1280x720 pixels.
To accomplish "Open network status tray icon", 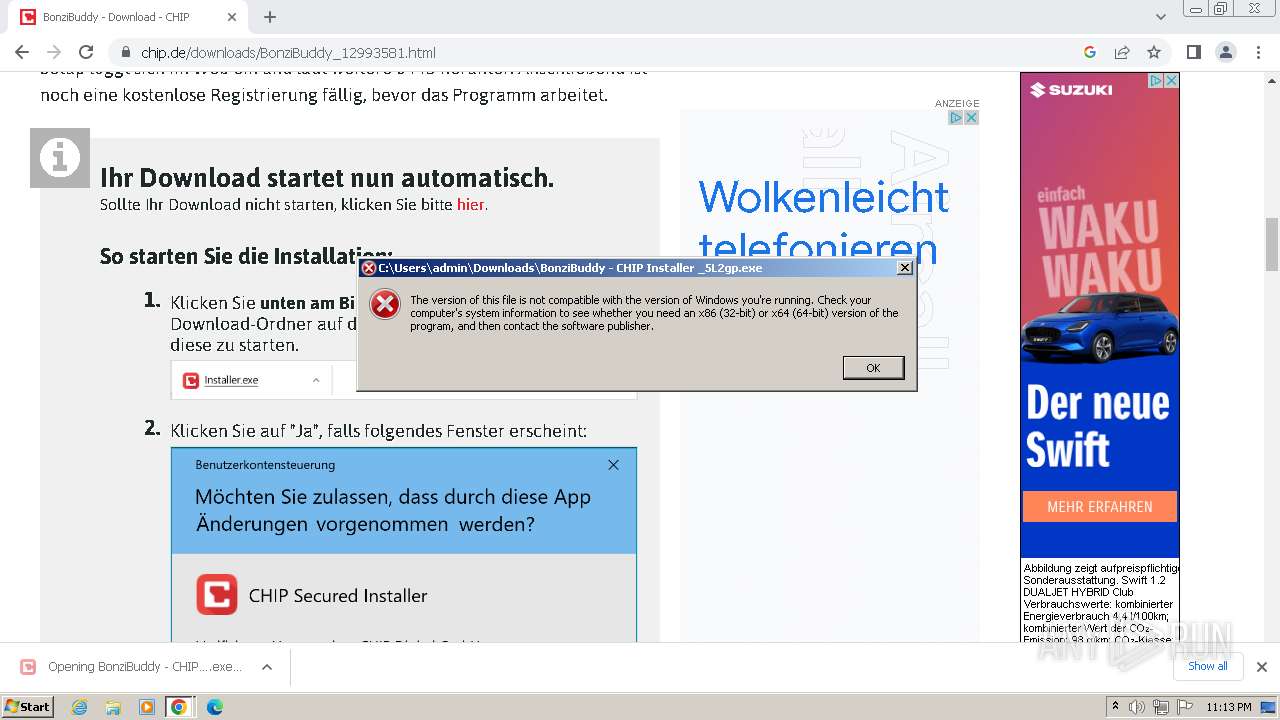I will [1161, 707].
